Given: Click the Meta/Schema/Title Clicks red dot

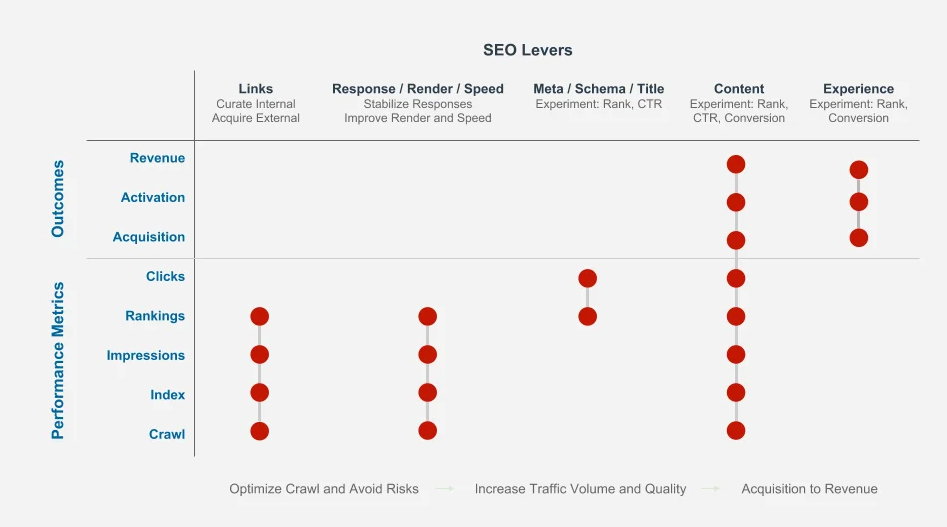Looking at the screenshot, I should coord(587,278).
